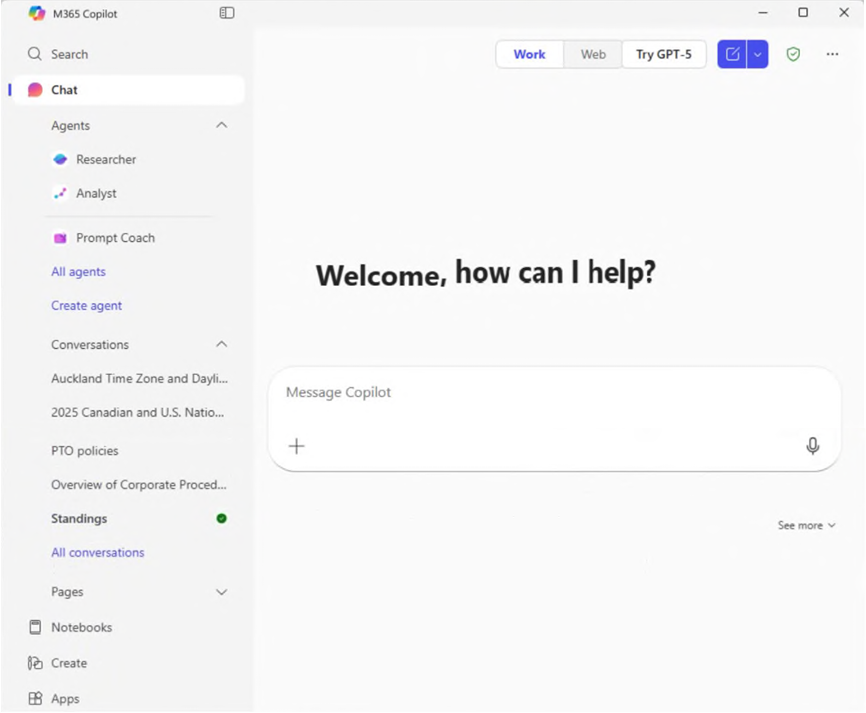This screenshot has width=866, height=713.
Task: Open the 2025 Canadian and U.S. conversation
Action: pos(138,413)
